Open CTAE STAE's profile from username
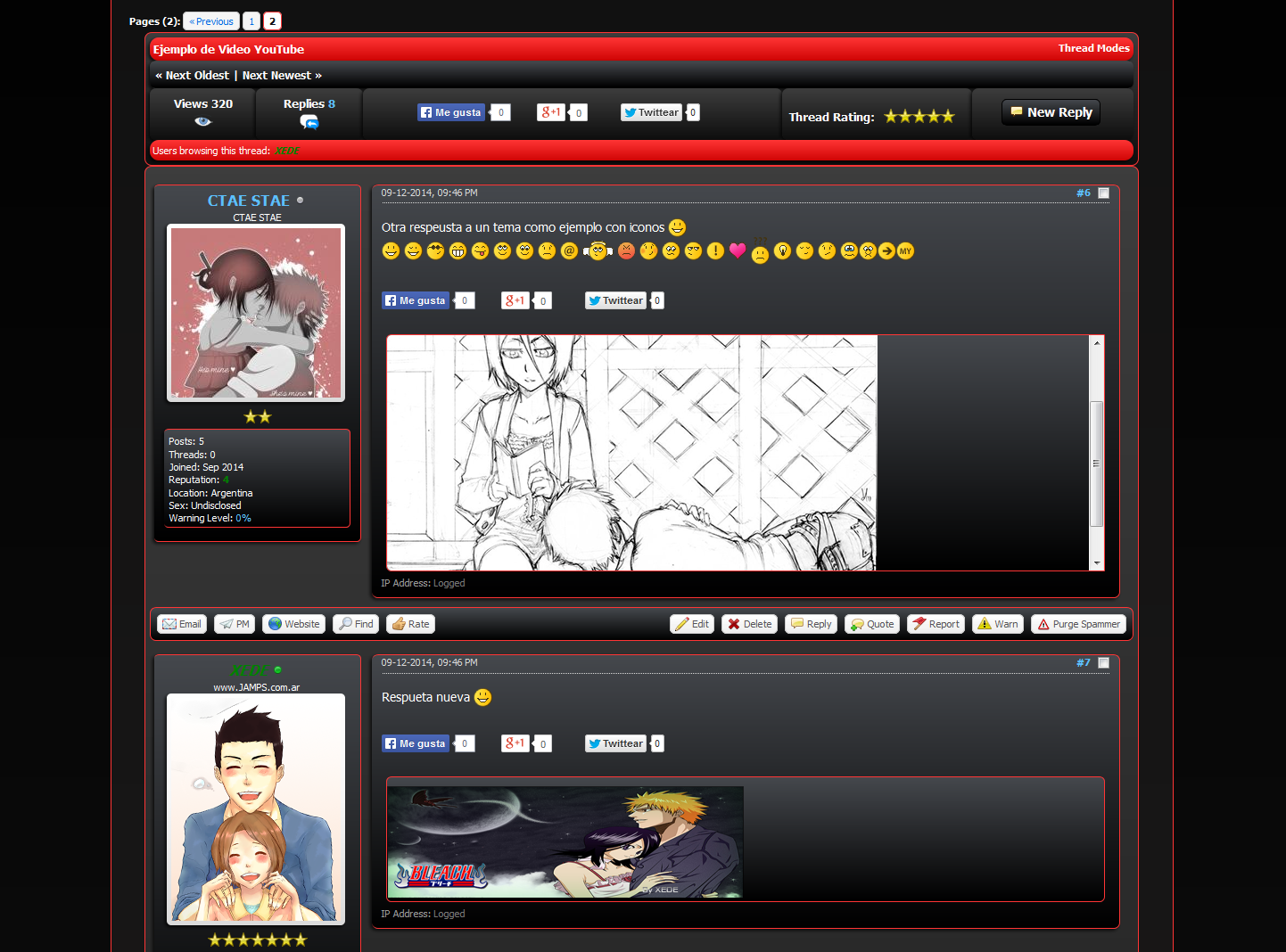 pos(249,201)
